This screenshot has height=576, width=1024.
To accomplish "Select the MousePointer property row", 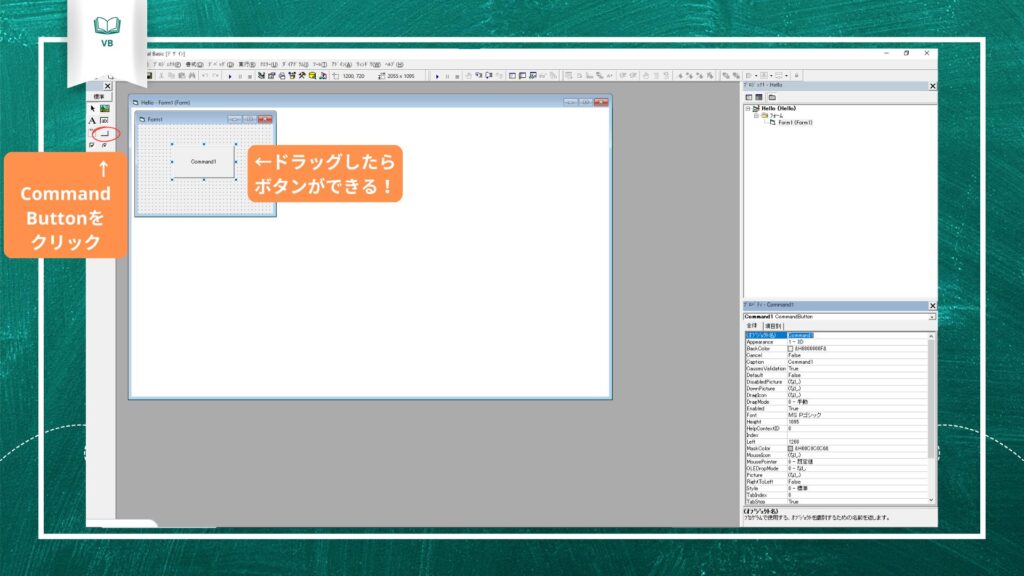I will click(x=836, y=462).
